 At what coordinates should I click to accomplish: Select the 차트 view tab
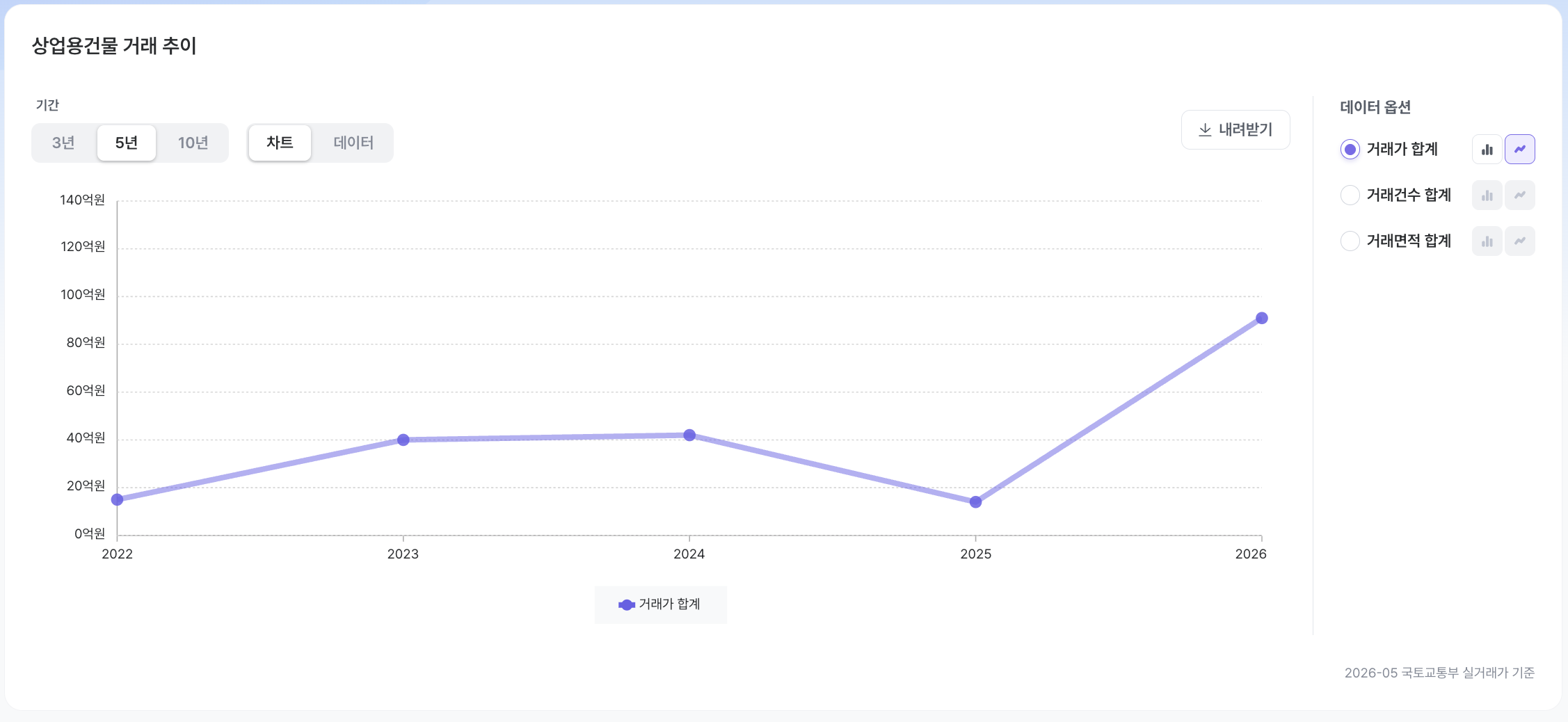tap(280, 143)
